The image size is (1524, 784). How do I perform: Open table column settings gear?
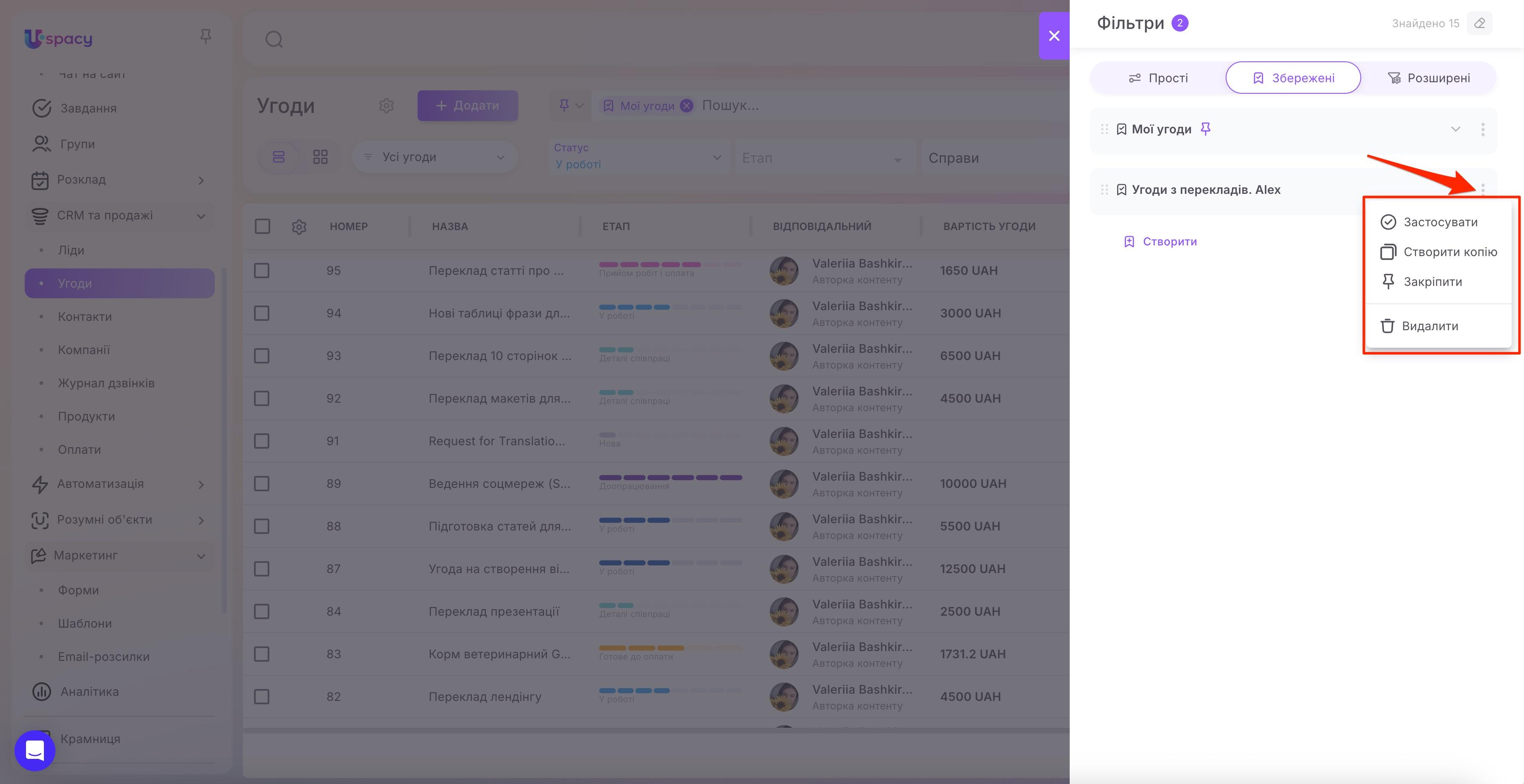(299, 227)
